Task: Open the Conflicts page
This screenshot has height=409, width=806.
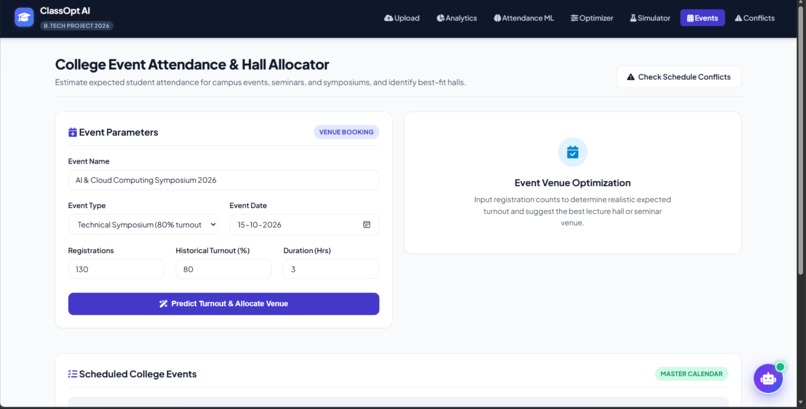Action: click(x=755, y=18)
